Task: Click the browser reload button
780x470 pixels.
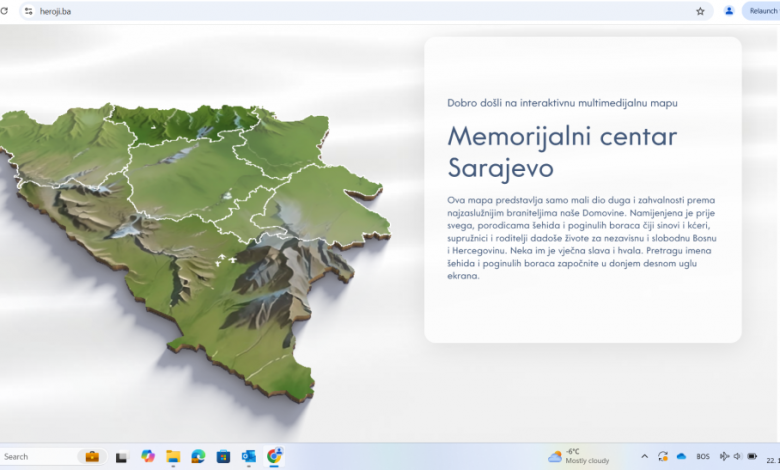Action: [x=4, y=11]
